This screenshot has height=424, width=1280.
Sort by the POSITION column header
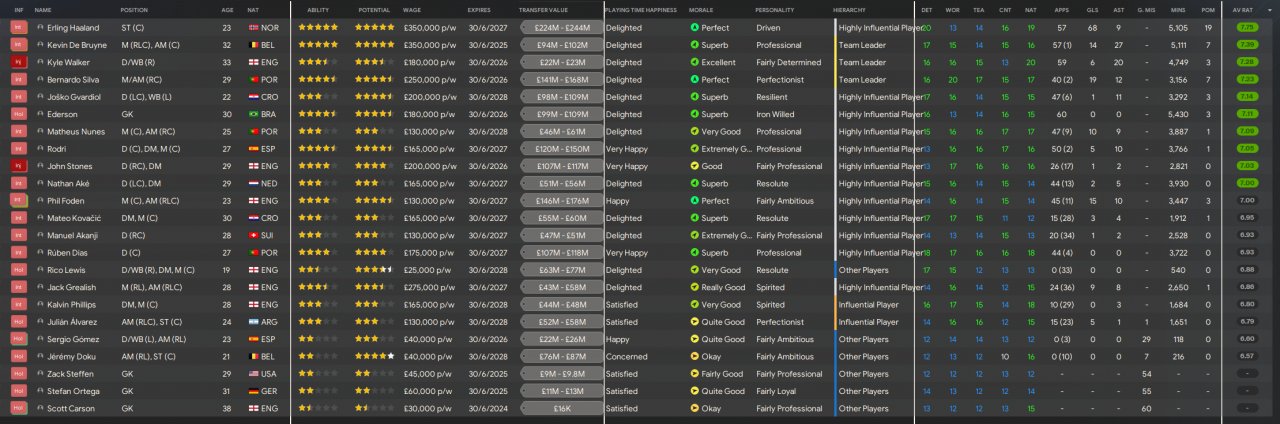coord(134,9)
